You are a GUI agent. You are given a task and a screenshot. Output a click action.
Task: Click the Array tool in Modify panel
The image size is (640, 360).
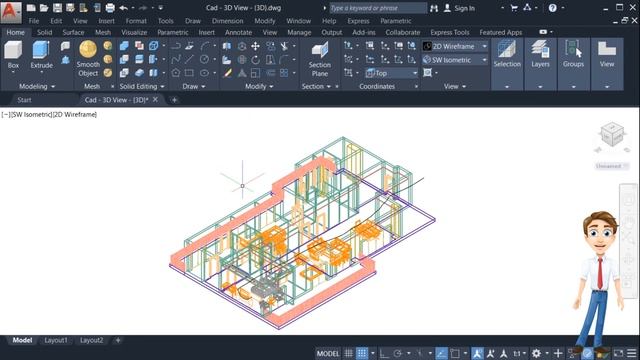pos(284,73)
